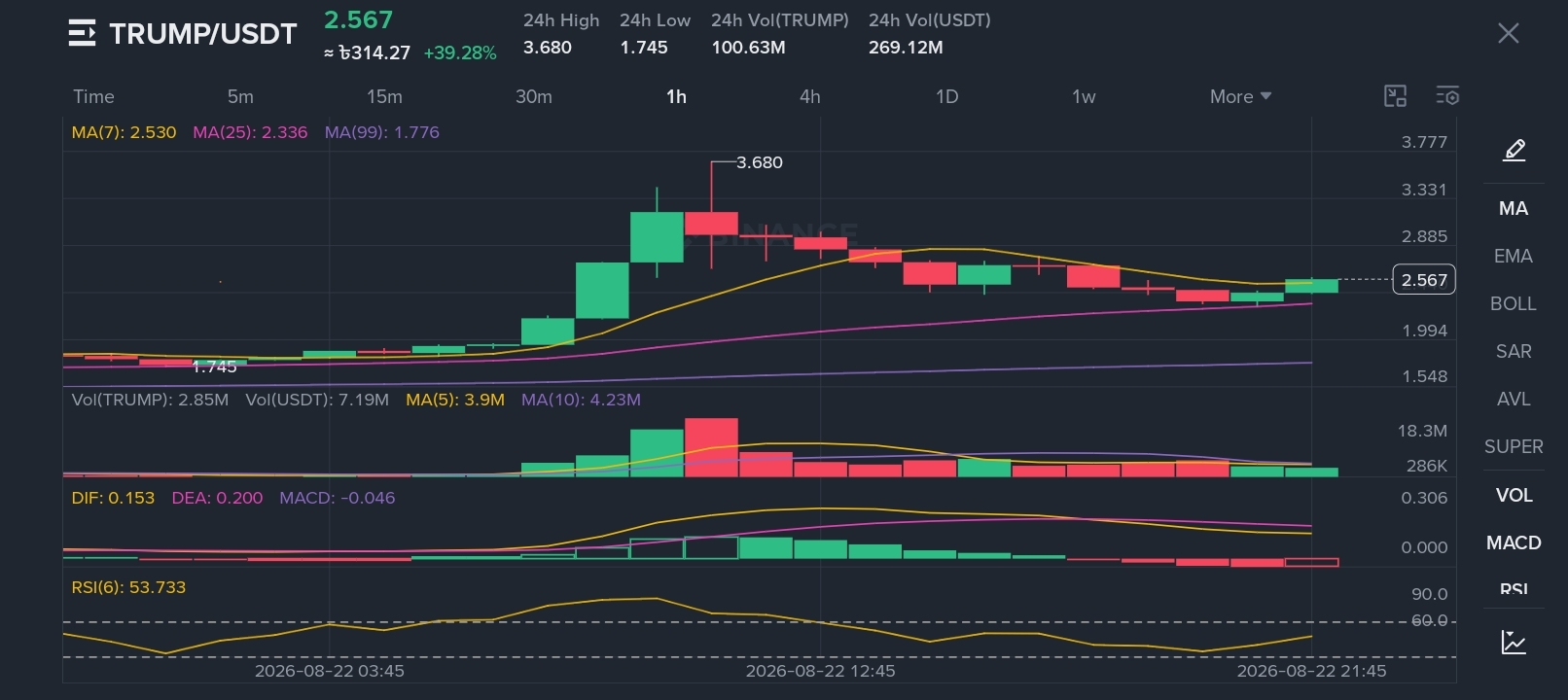Toggle the MA indicator
The height and width of the screenshot is (700, 1568).
1514,208
